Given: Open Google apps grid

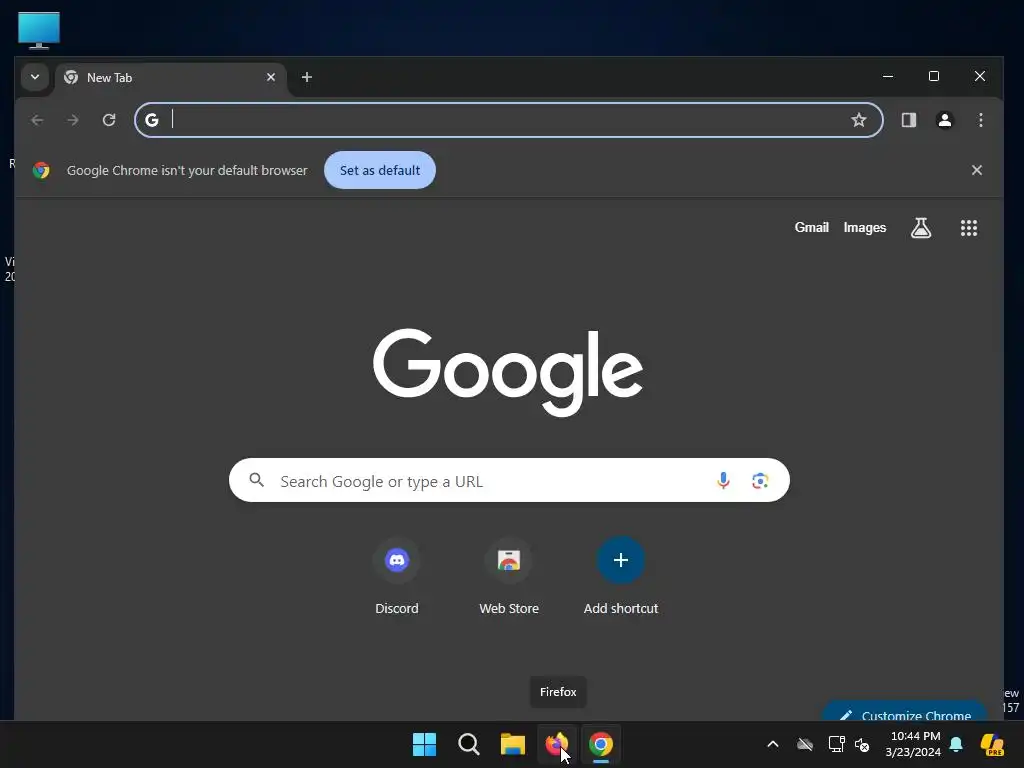Looking at the screenshot, I should point(968,228).
